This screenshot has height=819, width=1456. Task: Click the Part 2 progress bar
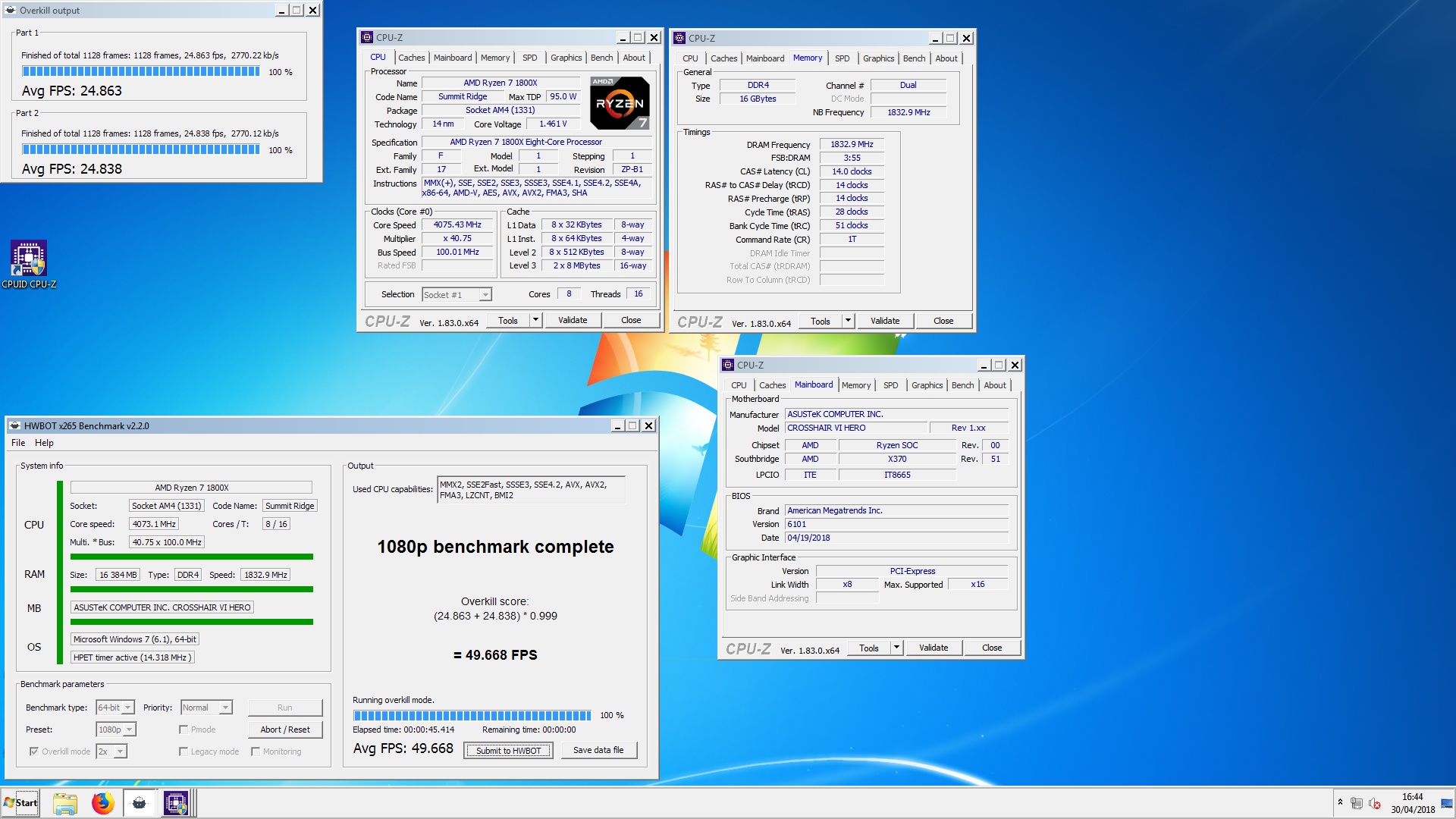pos(141,149)
